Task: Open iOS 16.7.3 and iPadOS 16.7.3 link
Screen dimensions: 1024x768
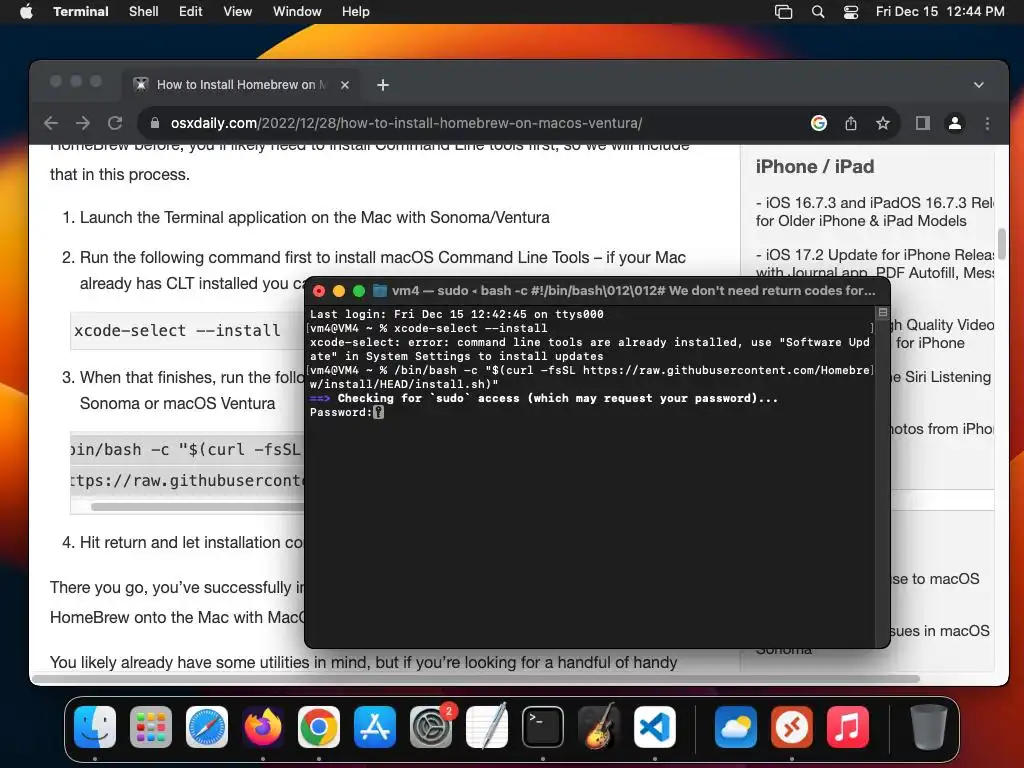Action: 874,212
